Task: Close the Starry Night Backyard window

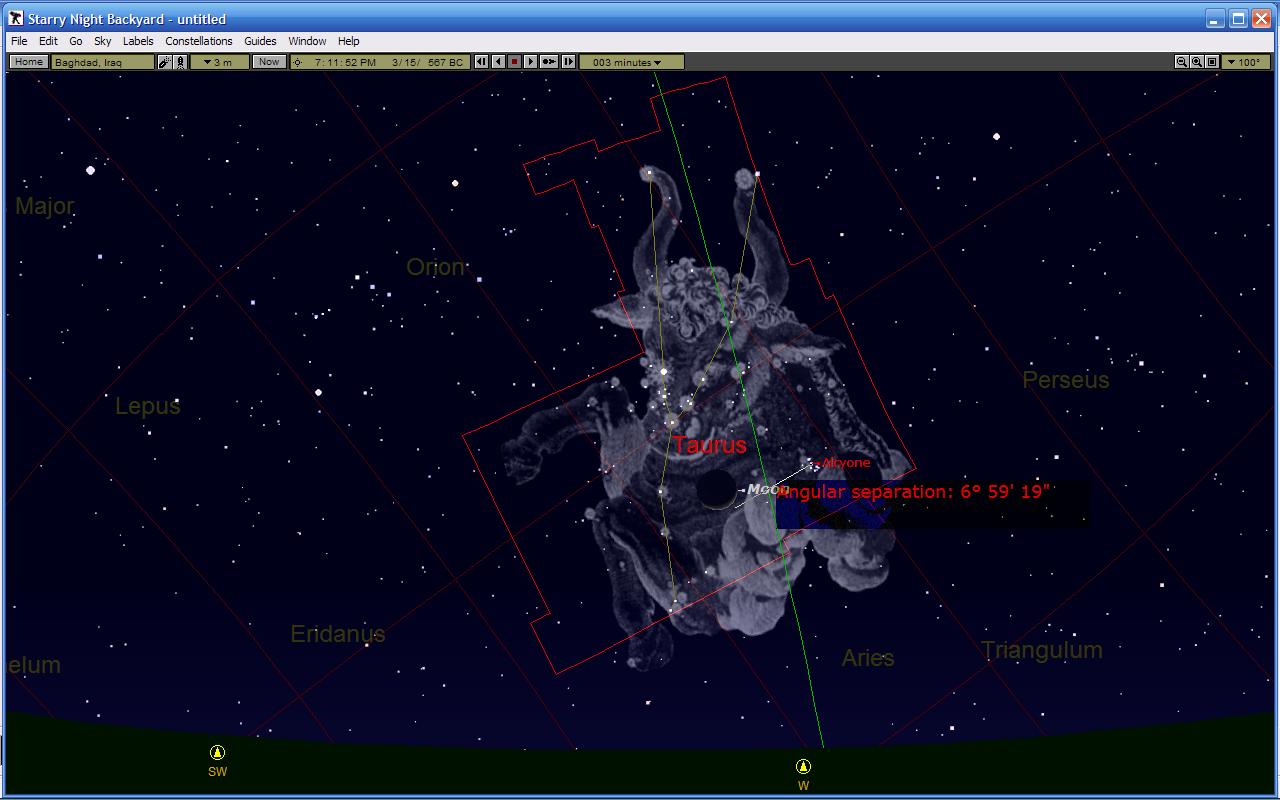Action: tap(1261, 18)
